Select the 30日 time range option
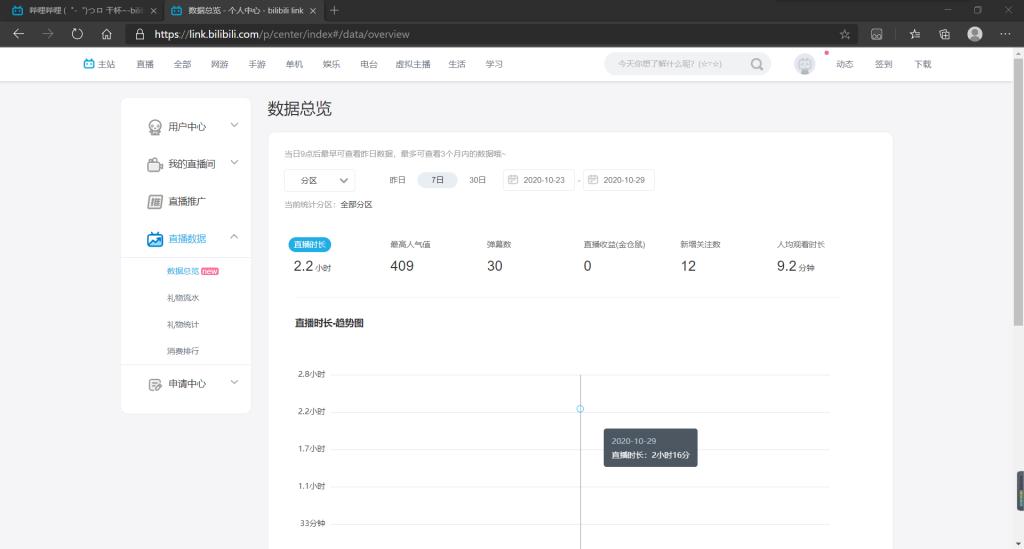 pos(477,180)
